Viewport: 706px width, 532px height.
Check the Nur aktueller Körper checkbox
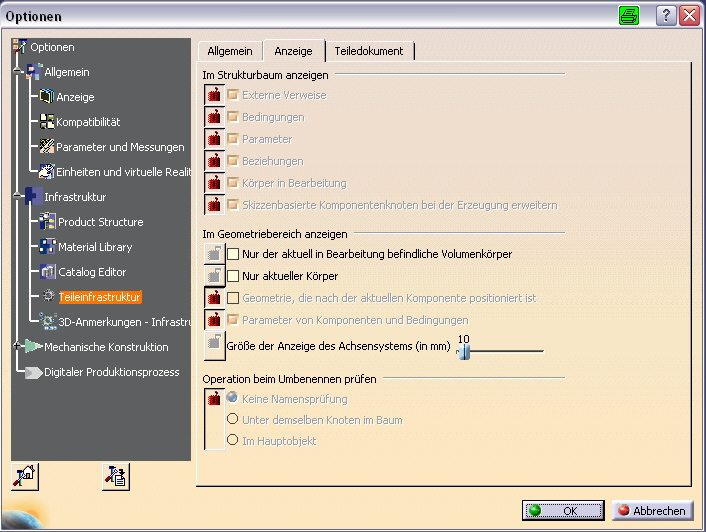click(233, 276)
